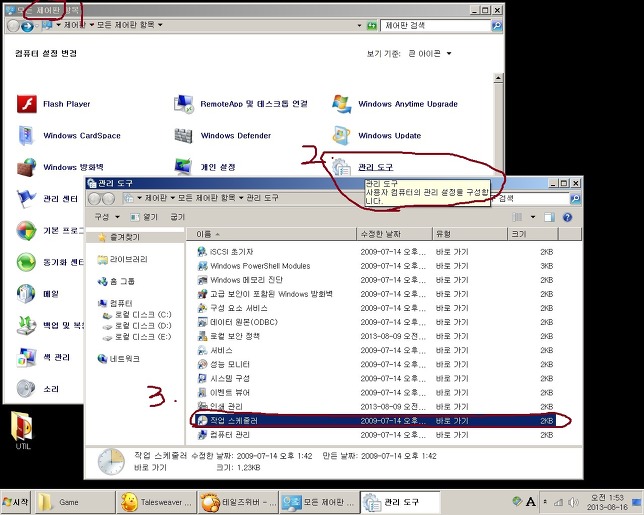
Task: Open 관리 센터 flag icon
Action: (x=27, y=199)
